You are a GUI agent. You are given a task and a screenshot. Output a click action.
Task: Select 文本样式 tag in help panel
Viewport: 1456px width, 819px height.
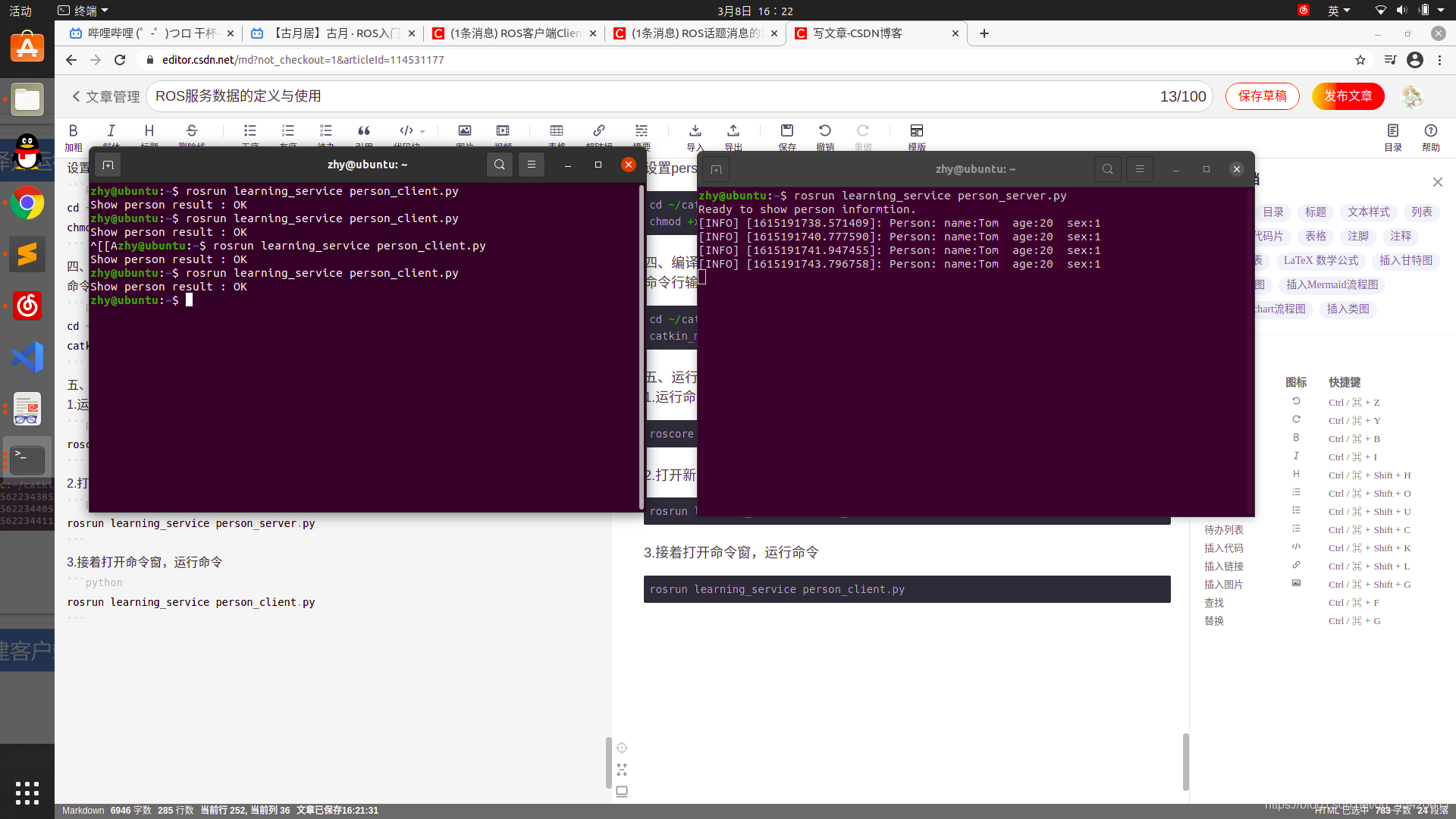click(1369, 212)
